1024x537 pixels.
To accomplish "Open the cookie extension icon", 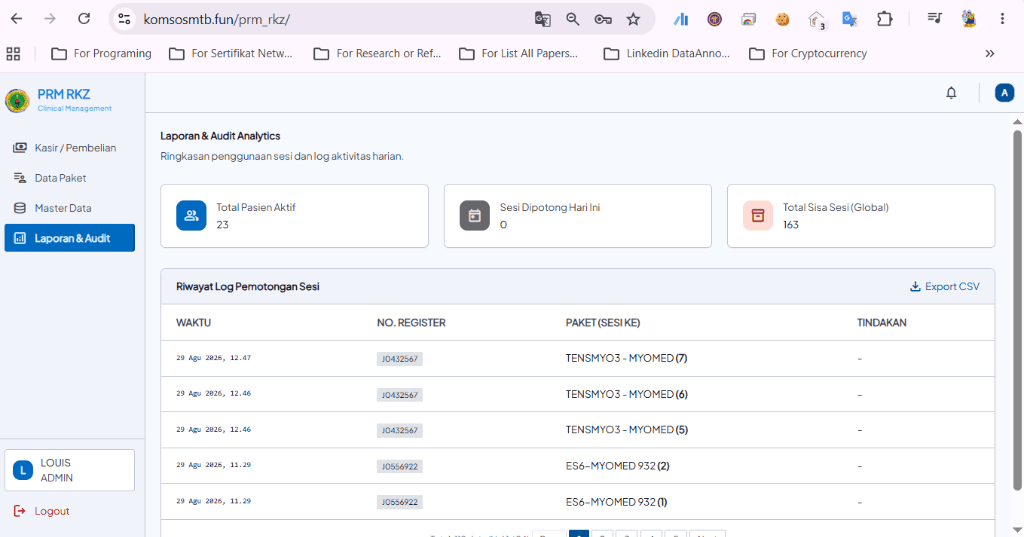I will (782, 20).
